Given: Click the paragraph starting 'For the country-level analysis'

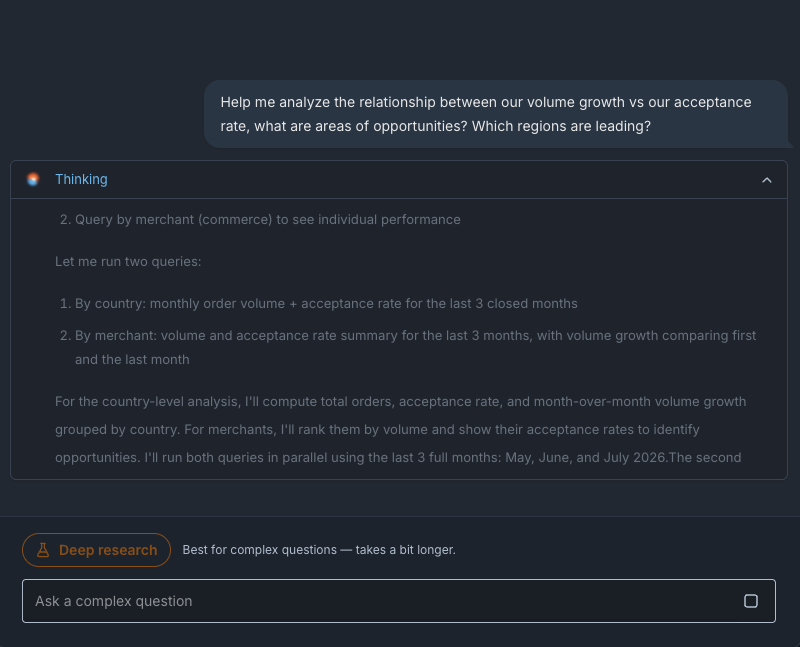Looking at the screenshot, I should tap(401, 429).
